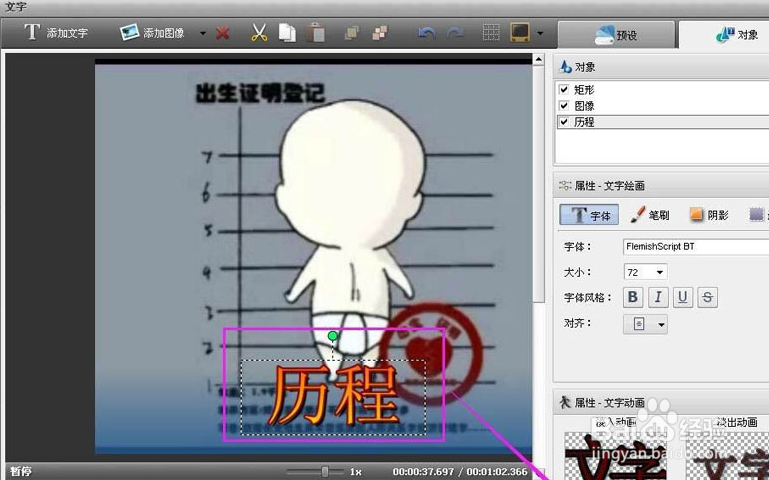This screenshot has height=480, width=769.
Task: Open the 字体 (Font) properties tab
Action: click(589, 215)
